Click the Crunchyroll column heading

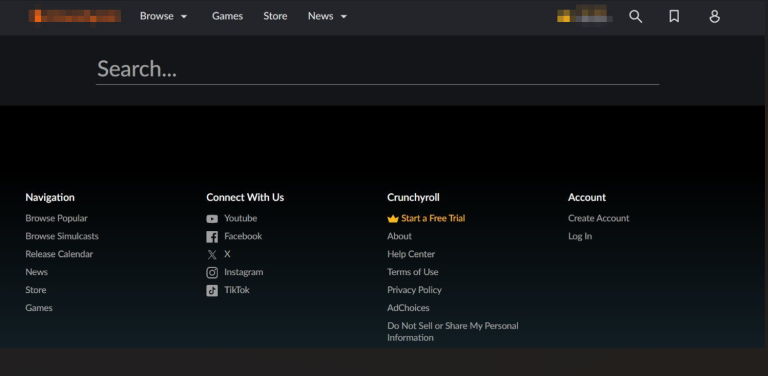pyautogui.click(x=413, y=197)
